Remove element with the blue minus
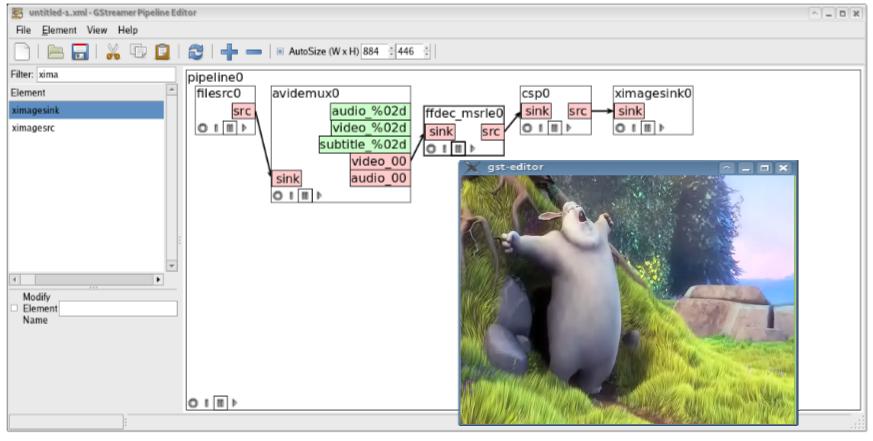This screenshot has width=873, height=441. 254,52
